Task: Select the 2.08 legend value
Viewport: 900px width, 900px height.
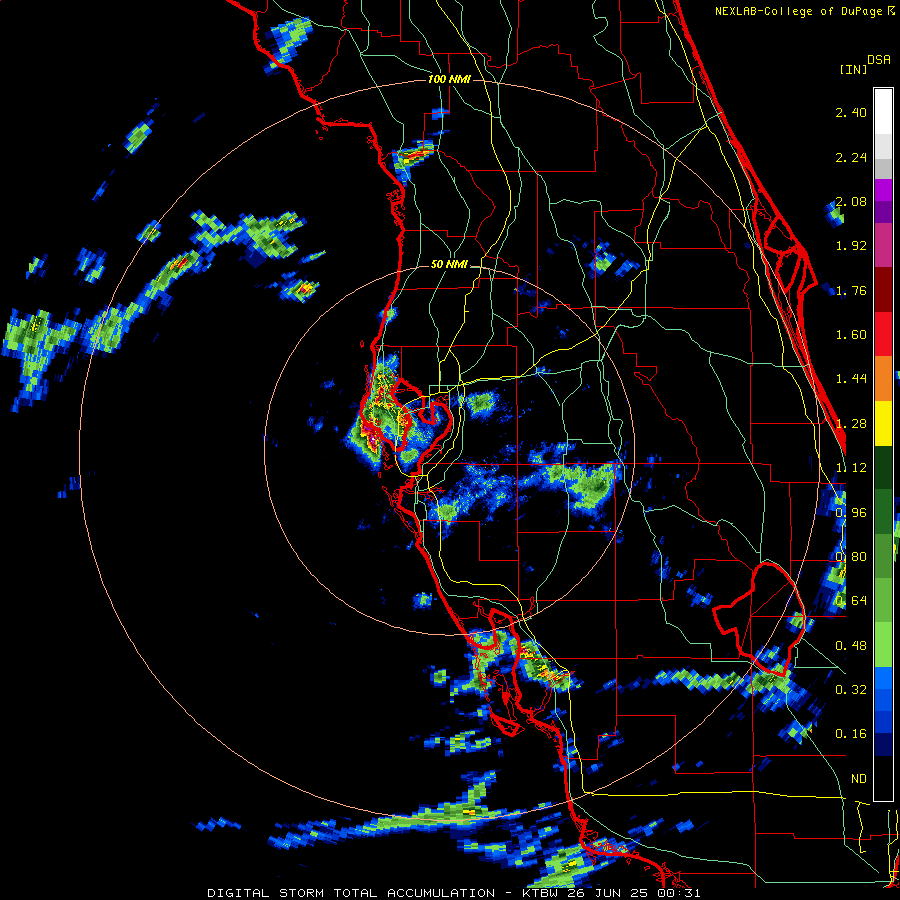Action: pyautogui.click(x=851, y=201)
